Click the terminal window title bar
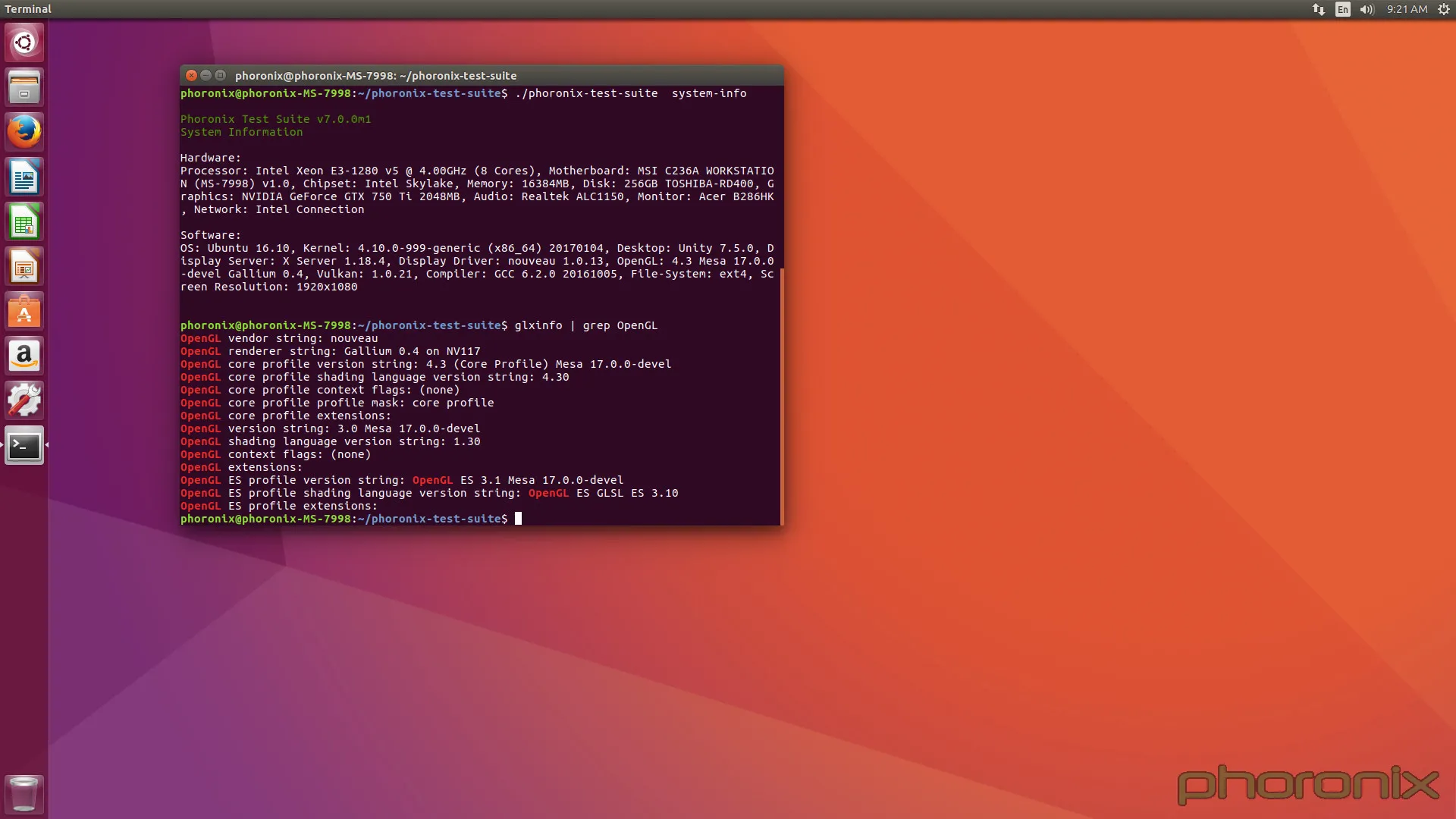Image resolution: width=1456 pixels, height=819 pixels. click(x=482, y=75)
